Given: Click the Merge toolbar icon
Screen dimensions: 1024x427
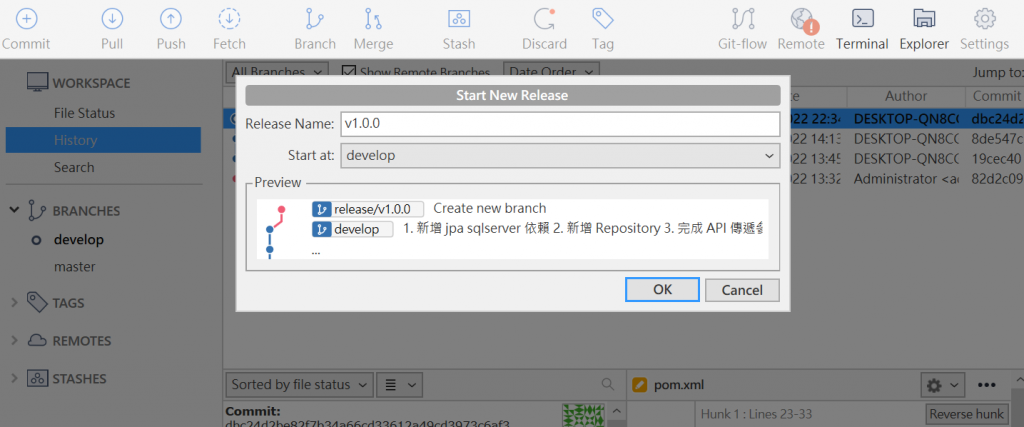Looking at the screenshot, I should click(373, 19).
